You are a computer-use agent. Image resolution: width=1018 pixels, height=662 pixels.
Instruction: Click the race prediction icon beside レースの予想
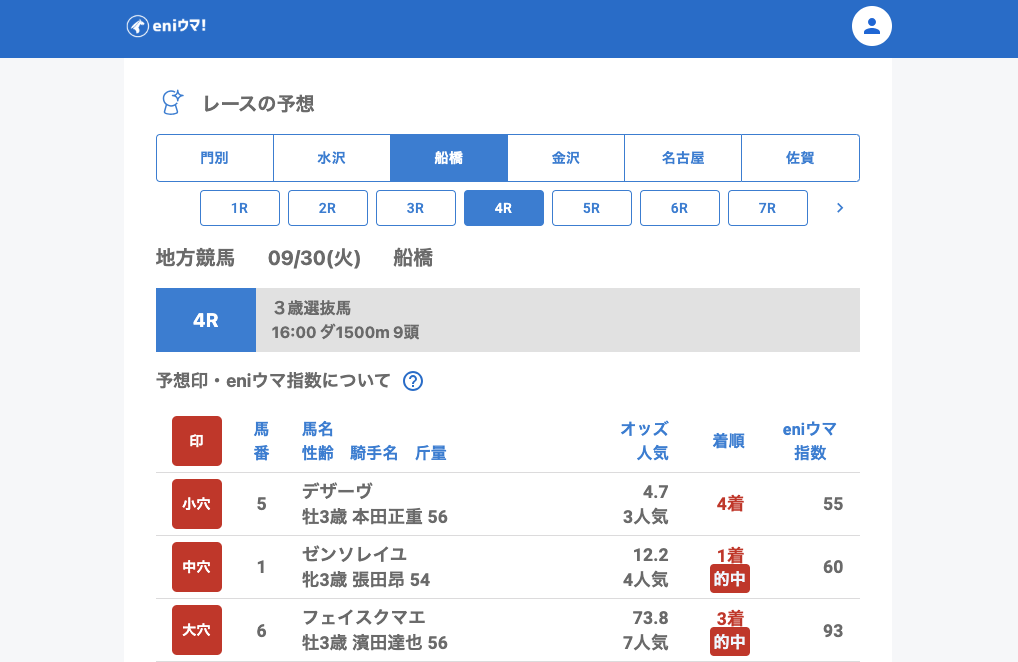(x=173, y=103)
